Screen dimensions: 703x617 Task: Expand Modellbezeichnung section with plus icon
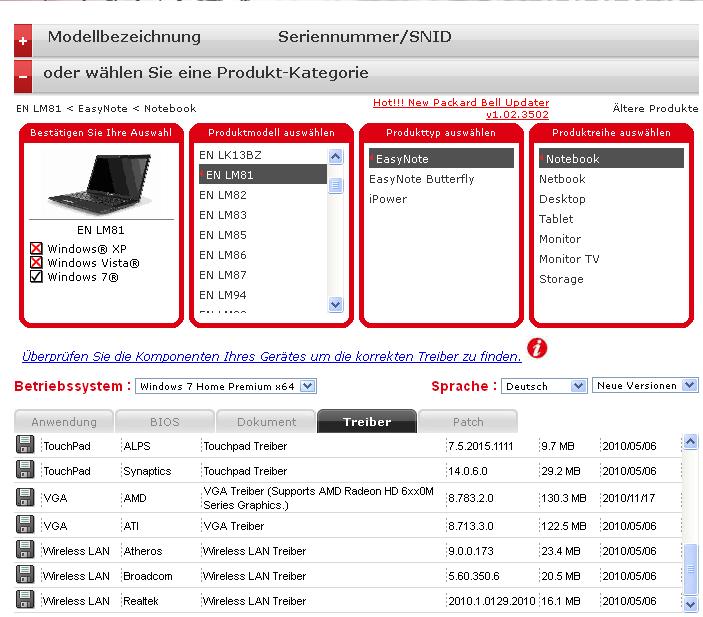point(23,41)
